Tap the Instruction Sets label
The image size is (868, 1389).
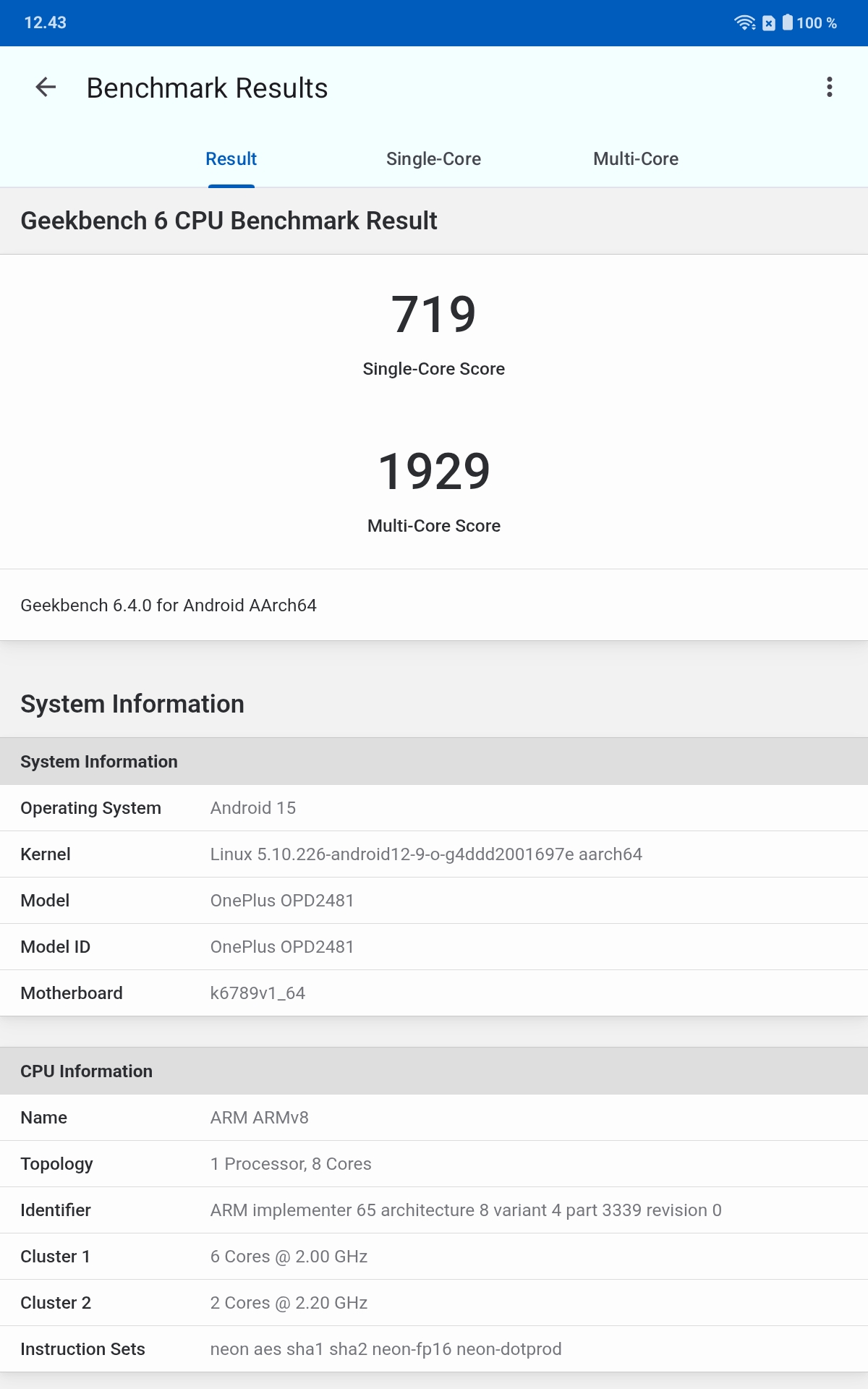pos(83,1349)
